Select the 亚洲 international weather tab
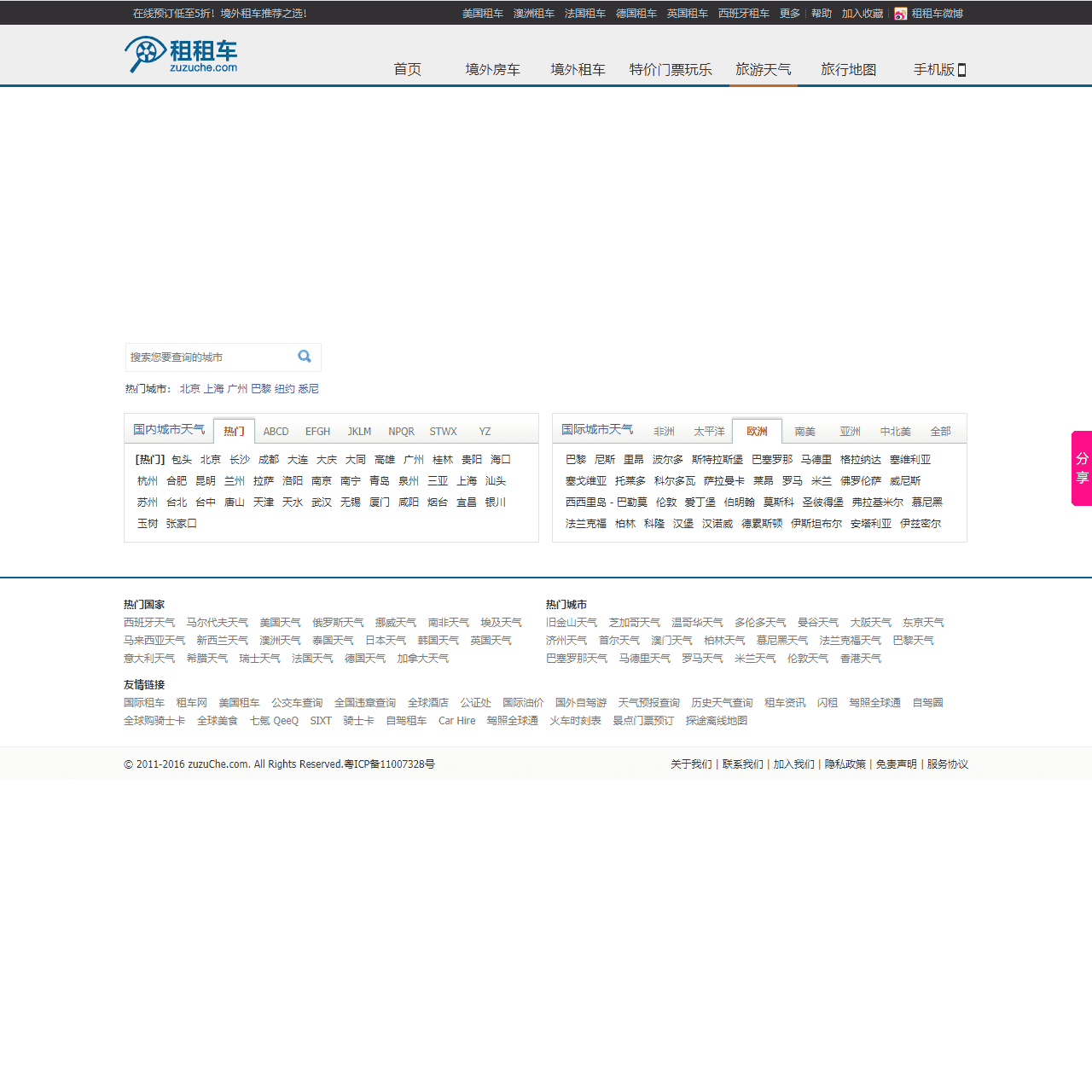Viewport: 1092px width, 1092px height. [850, 432]
